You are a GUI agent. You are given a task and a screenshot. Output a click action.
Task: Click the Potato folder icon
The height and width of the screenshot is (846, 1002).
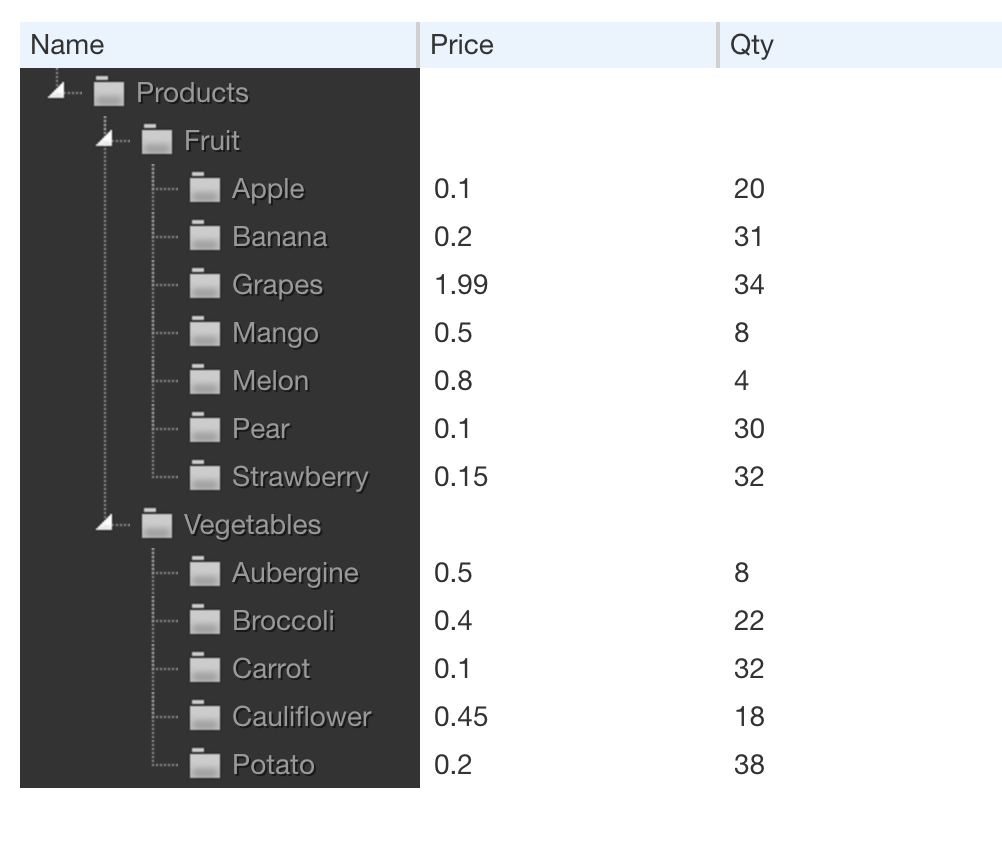(x=204, y=764)
